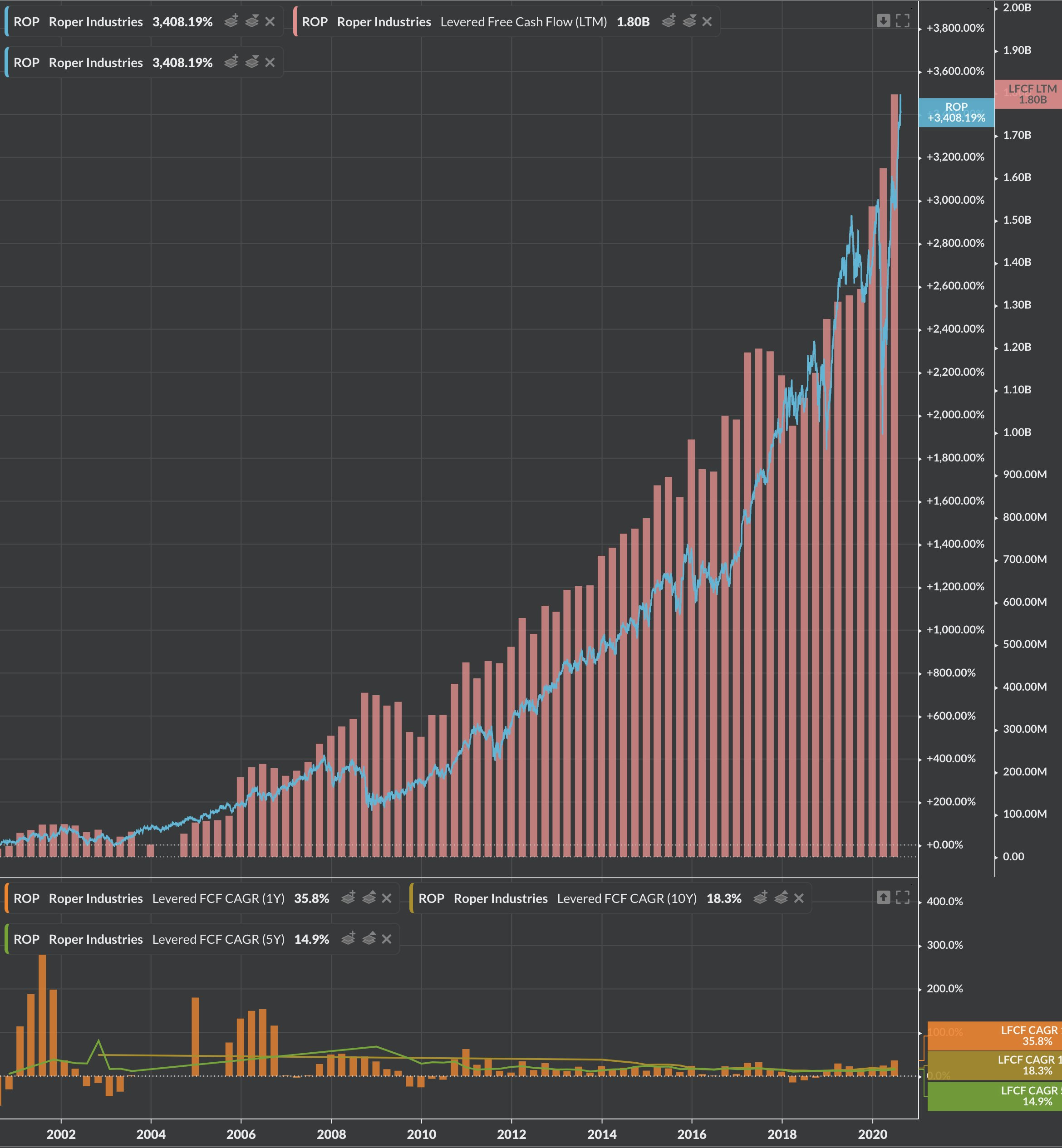
Task: Click olive color bar of FCF CAGR (10Y) legend
Action: tap(412, 898)
